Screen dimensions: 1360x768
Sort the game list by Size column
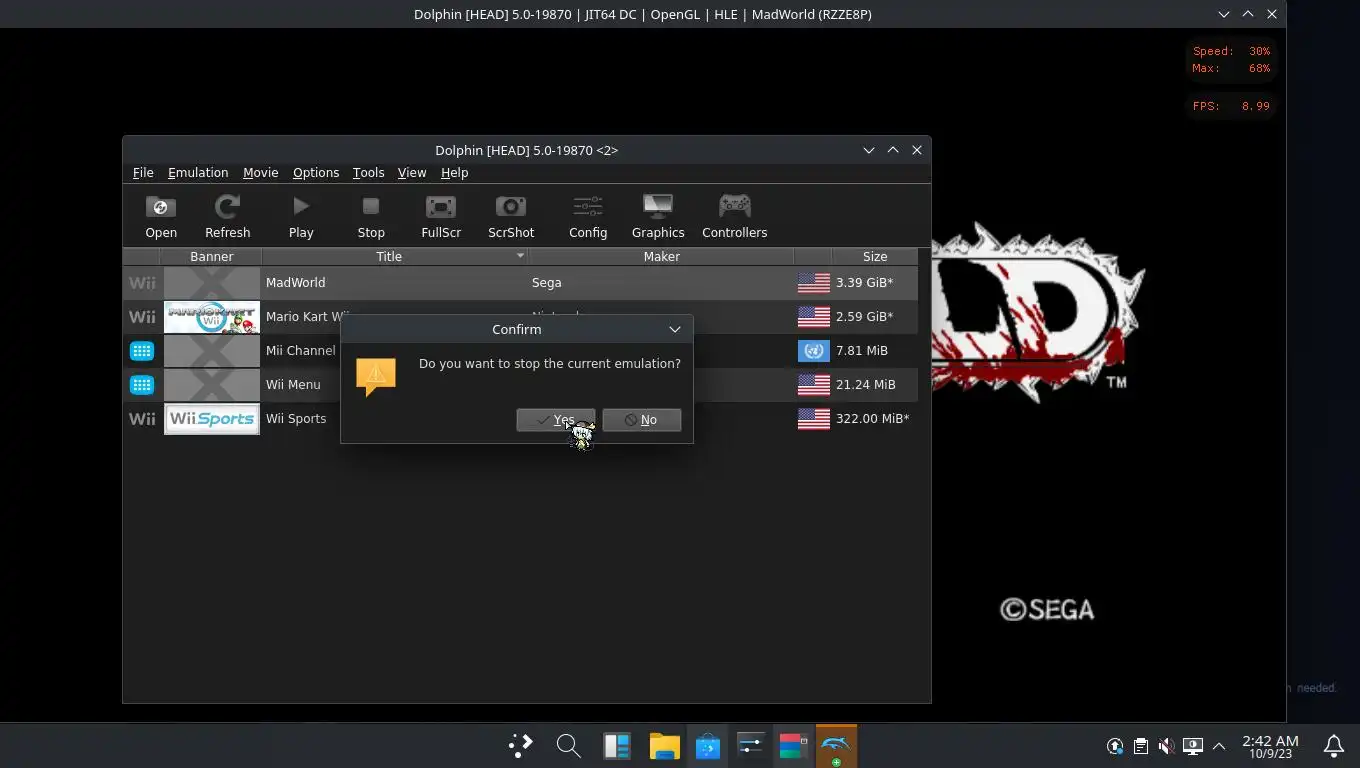[874, 257]
